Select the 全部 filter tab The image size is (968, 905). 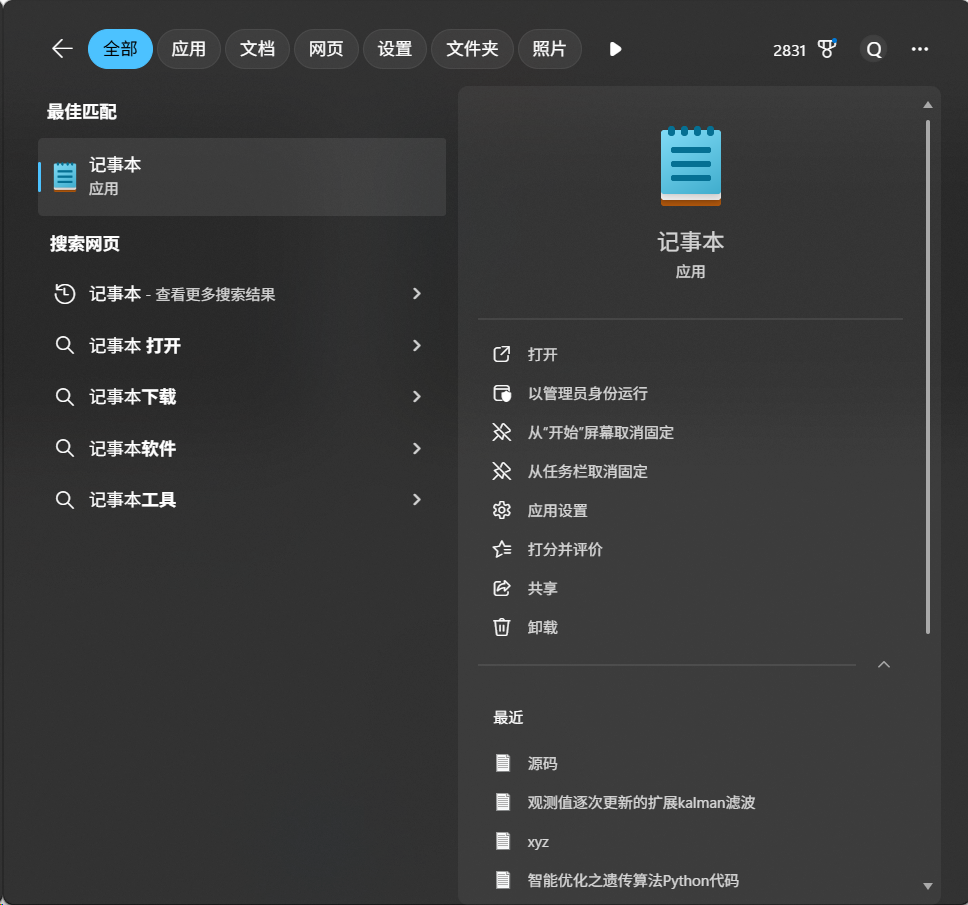click(x=120, y=49)
